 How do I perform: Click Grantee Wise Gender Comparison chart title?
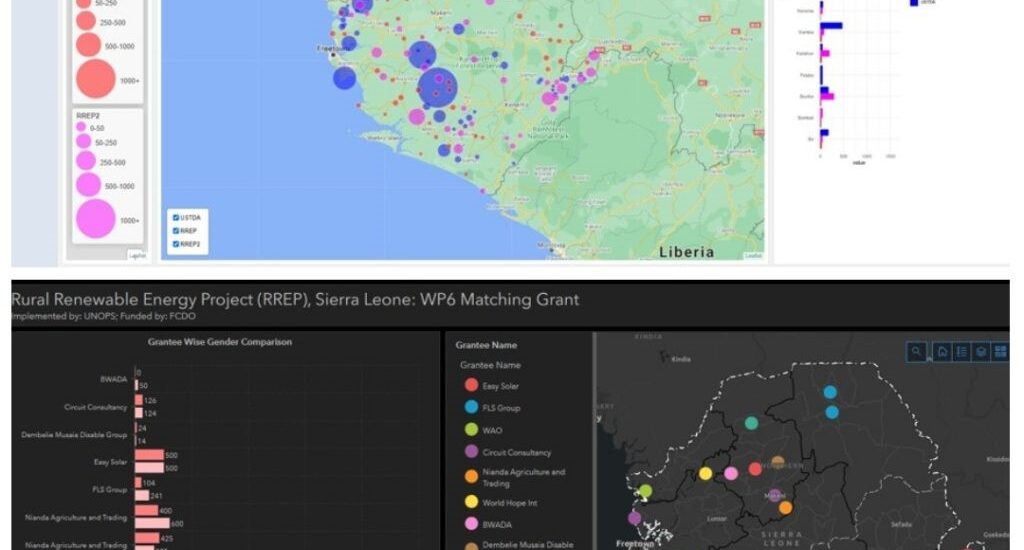(219, 342)
